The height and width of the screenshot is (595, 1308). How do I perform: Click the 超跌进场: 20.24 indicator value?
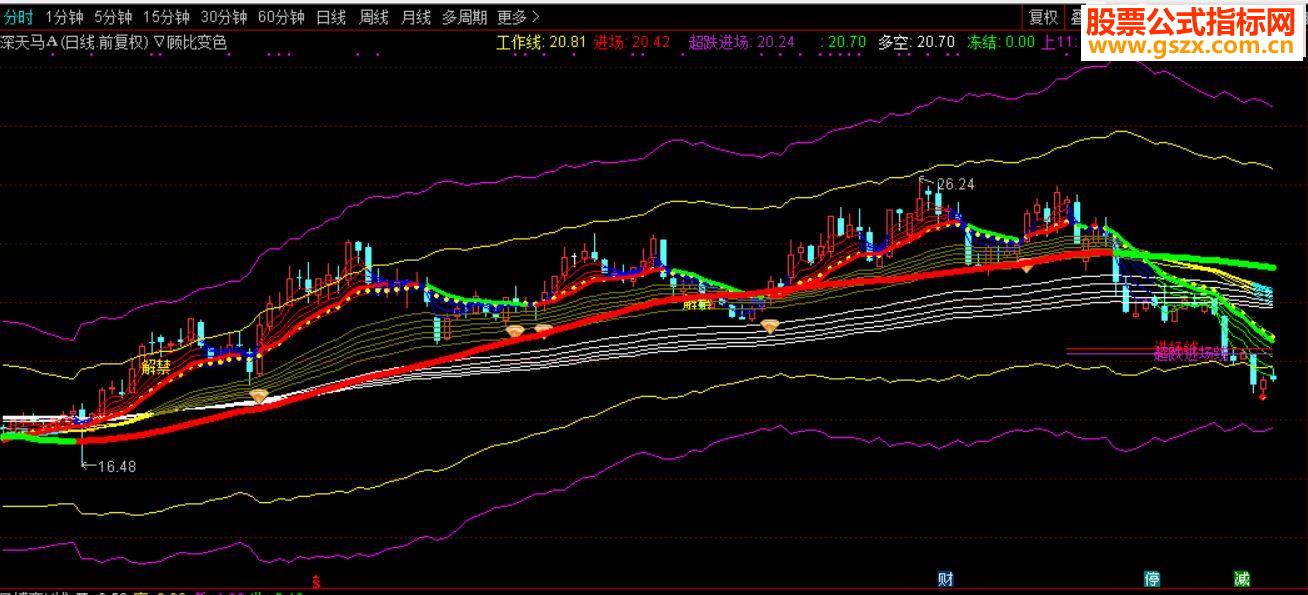pyautogui.click(x=742, y=42)
